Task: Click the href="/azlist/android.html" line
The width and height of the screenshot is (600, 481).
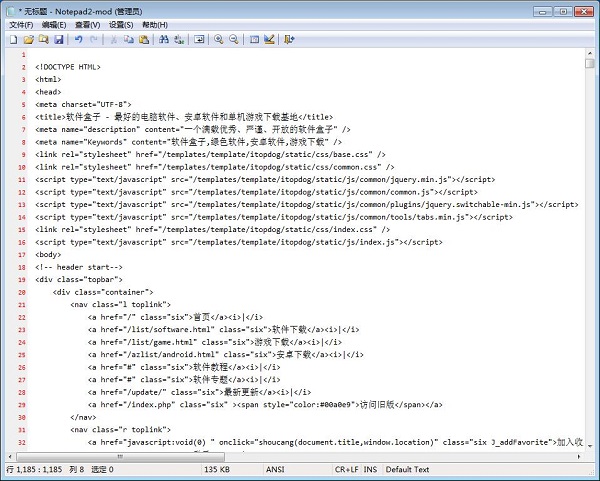Action: point(226,355)
